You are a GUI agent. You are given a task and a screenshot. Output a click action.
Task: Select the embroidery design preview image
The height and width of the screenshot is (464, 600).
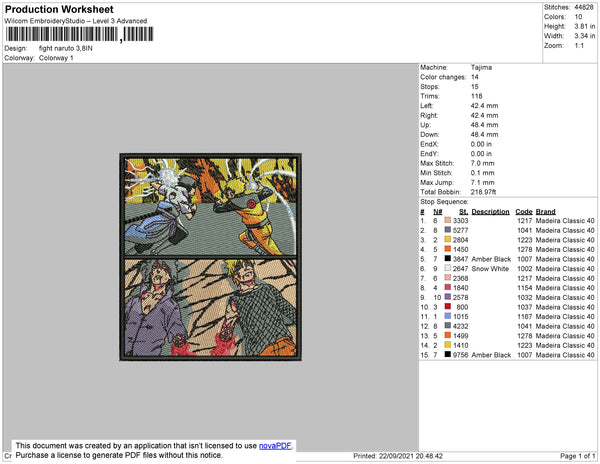[x=210, y=257]
